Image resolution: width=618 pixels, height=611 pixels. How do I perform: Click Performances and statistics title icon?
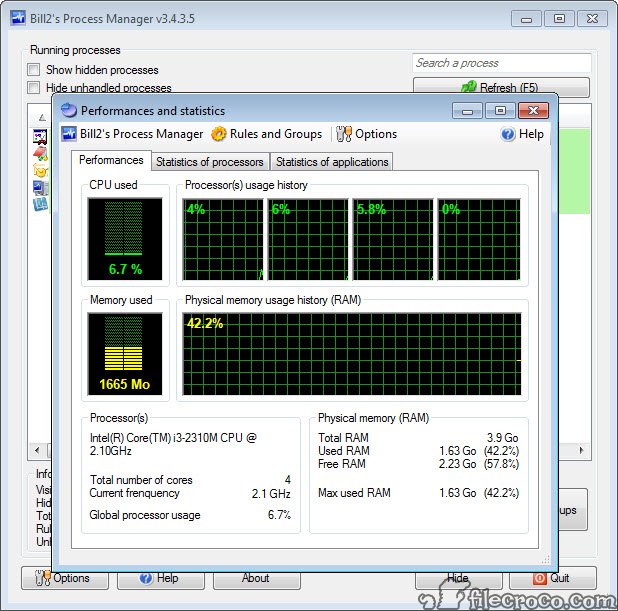[69, 110]
